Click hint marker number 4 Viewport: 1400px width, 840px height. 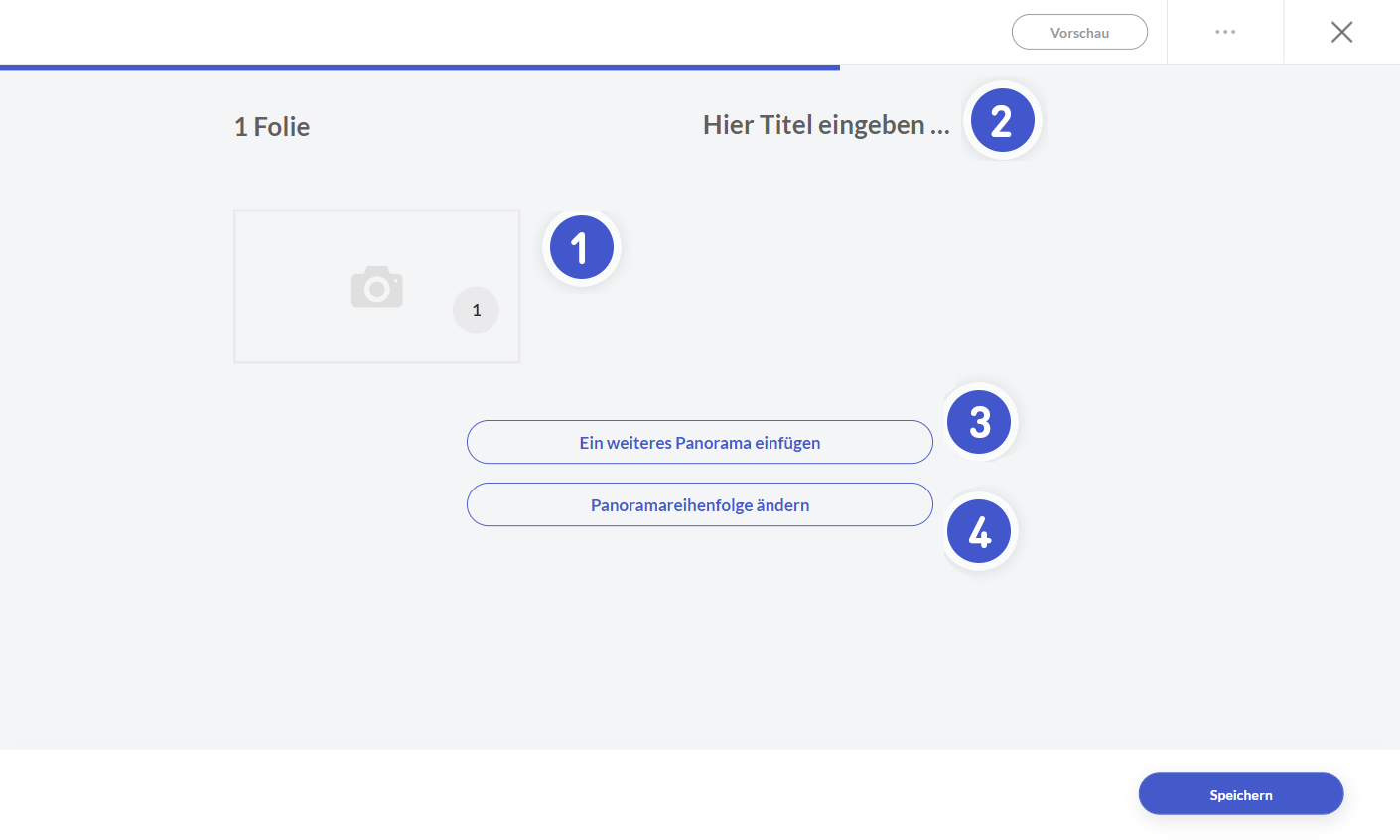(979, 532)
